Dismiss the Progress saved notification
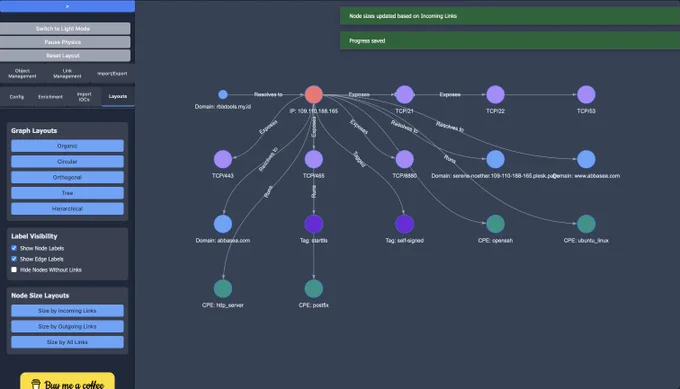Screen dimensions: 680x389 click(510, 40)
